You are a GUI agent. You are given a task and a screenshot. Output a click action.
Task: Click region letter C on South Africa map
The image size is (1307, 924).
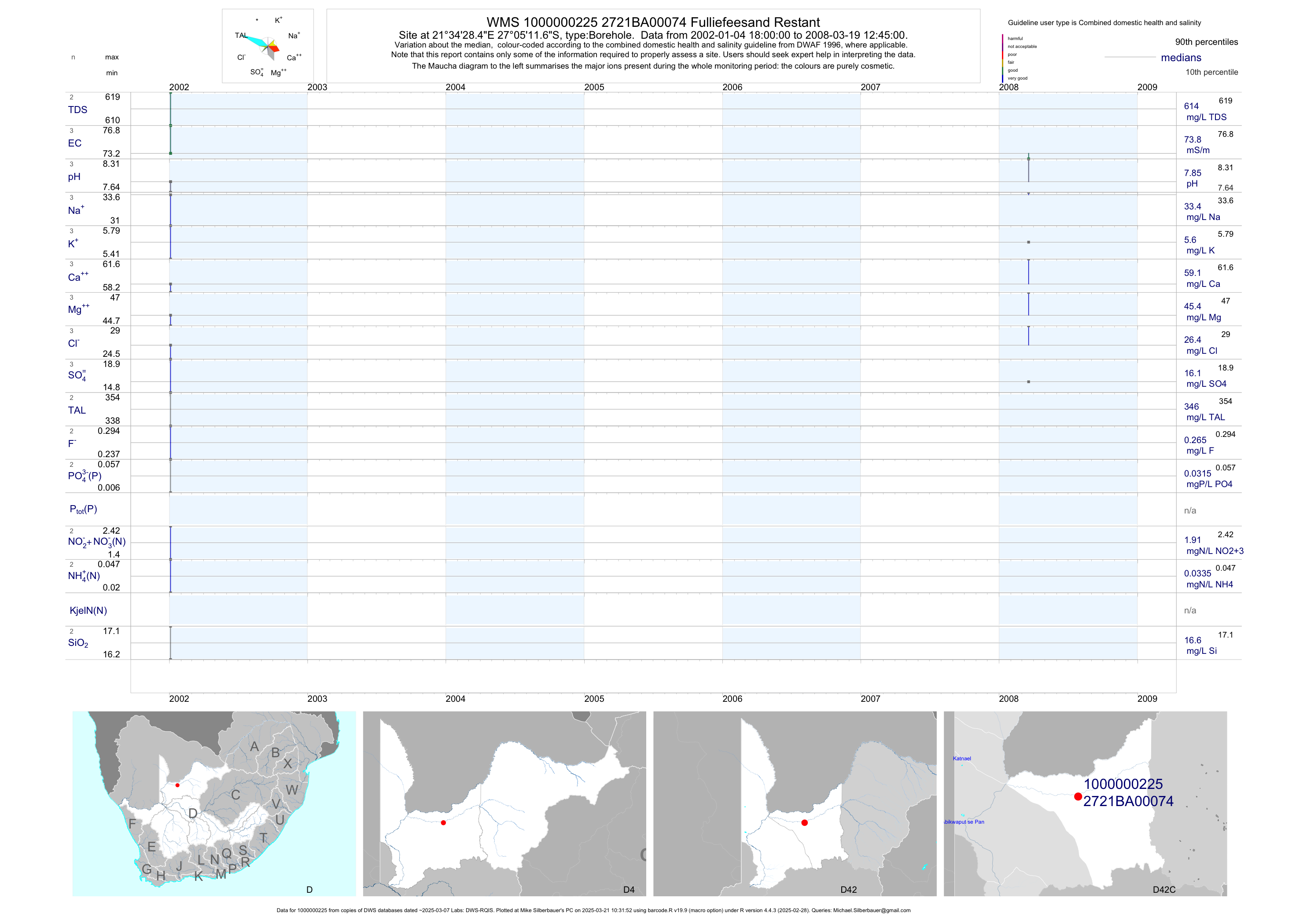tap(235, 795)
